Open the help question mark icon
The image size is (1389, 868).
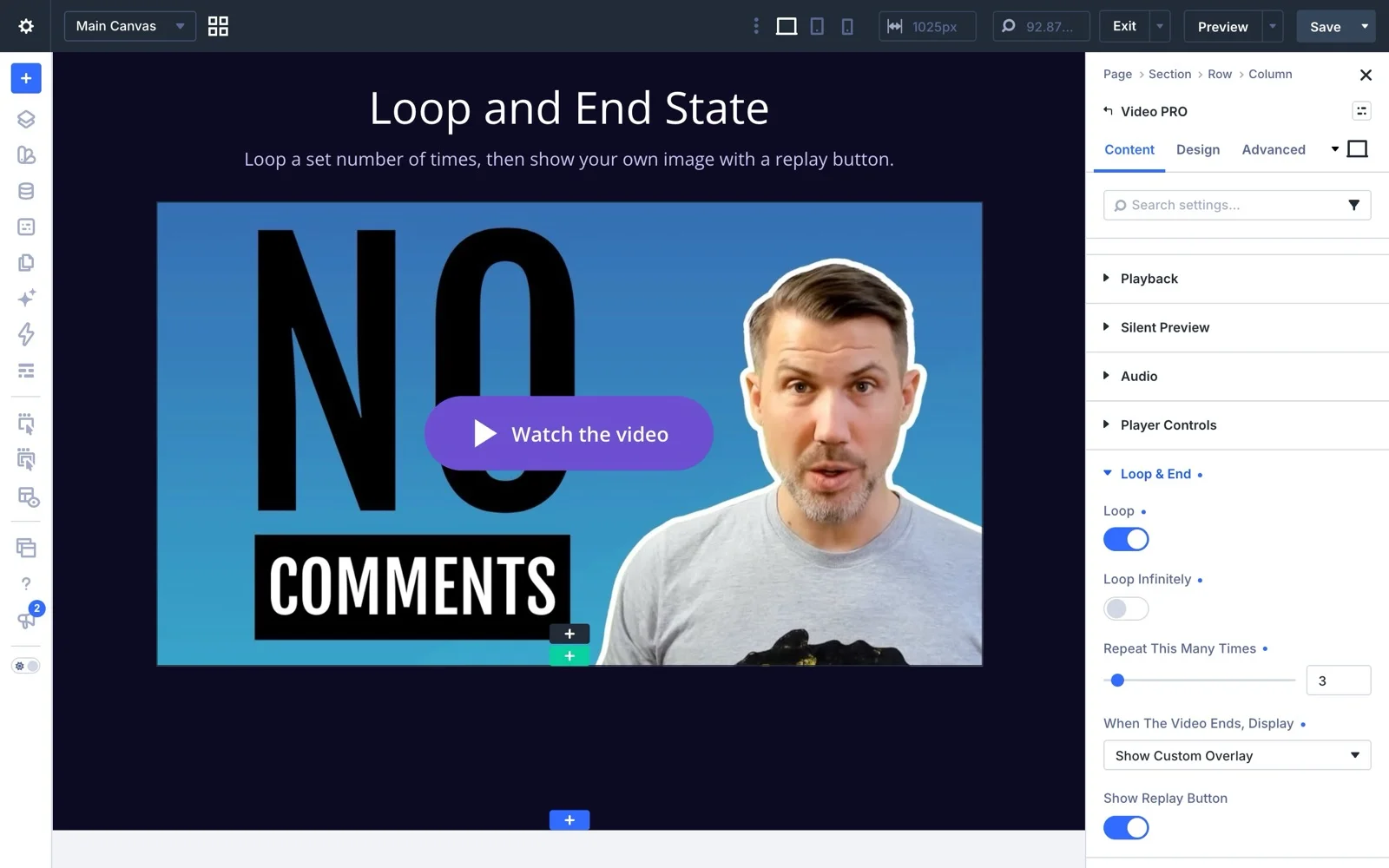(x=26, y=583)
